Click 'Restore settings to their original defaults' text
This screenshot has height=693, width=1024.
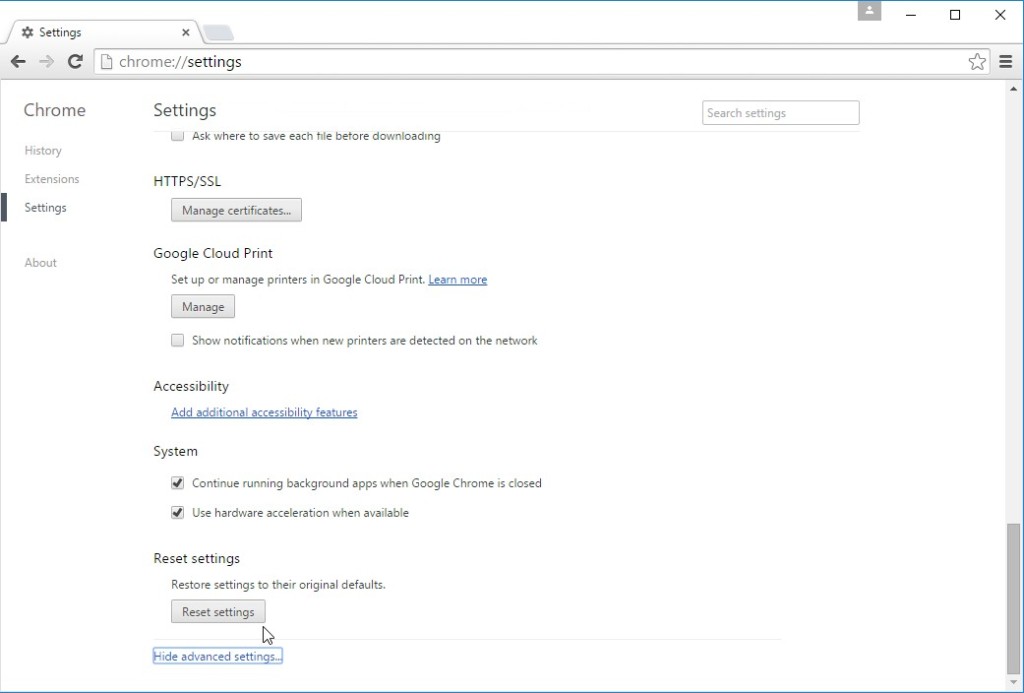point(278,585)
